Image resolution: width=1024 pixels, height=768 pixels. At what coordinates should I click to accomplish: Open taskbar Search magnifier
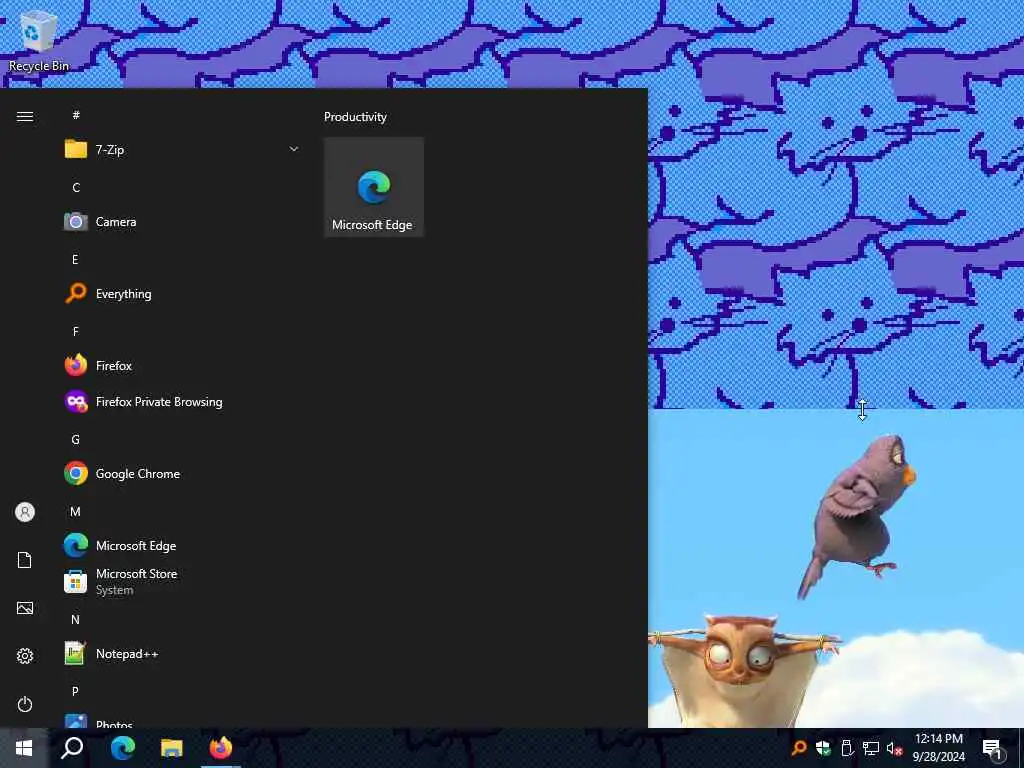(x=72, y=748)
